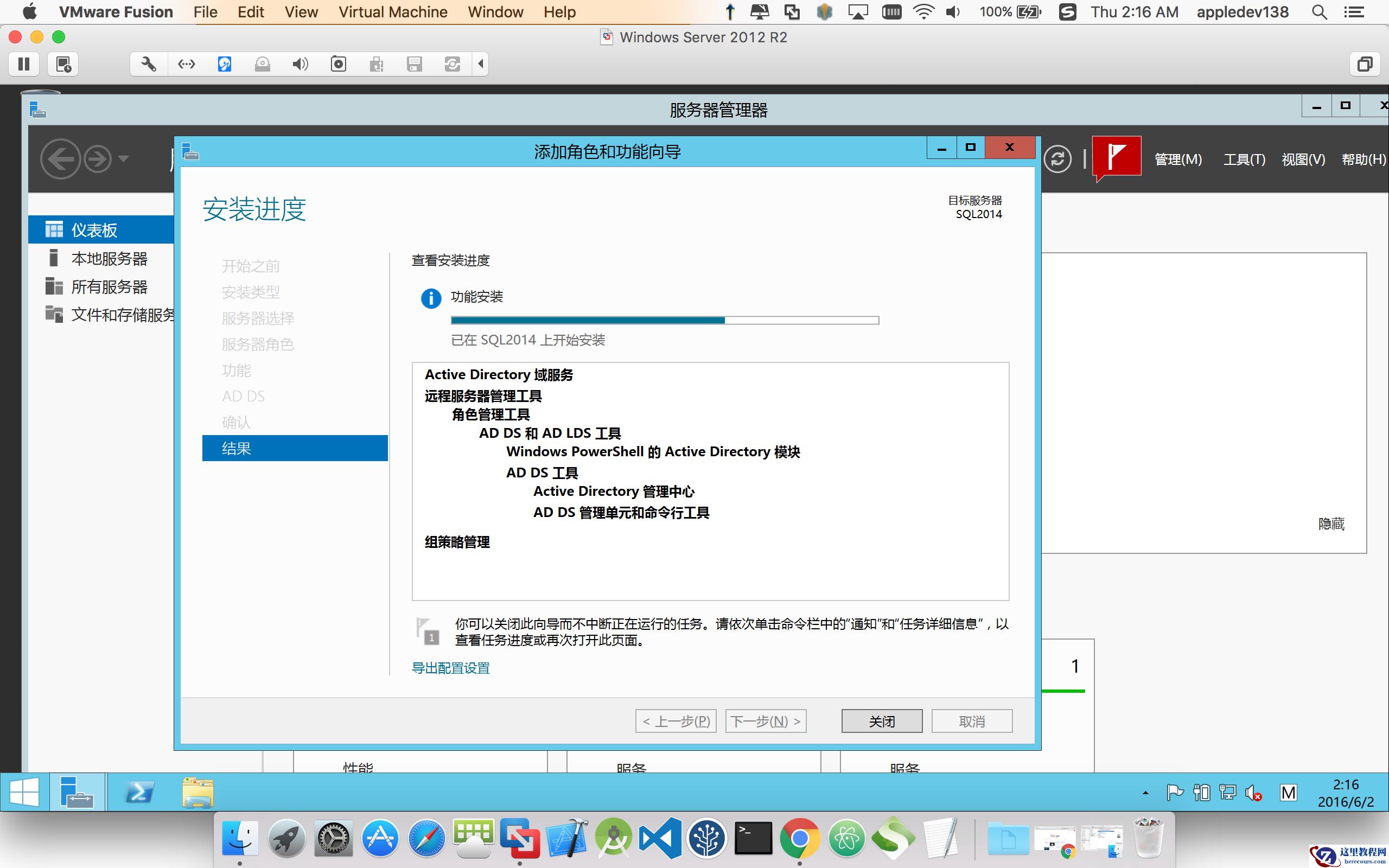Open Server Manager from the Windows taskbar
The width and height of the screenshot is (1389, 868).
[78, 792]
